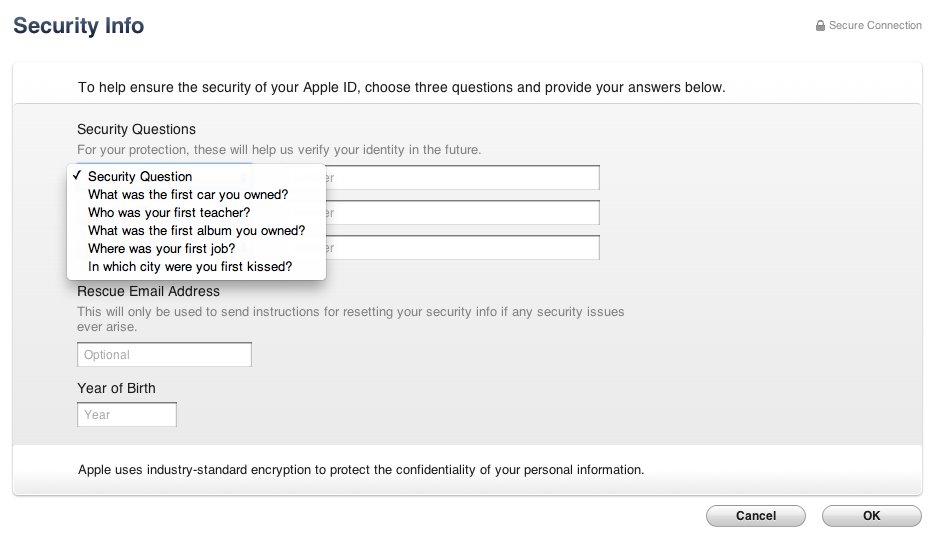Click the Optional rescue email field

pyautogui.click(x=164, y=354)
